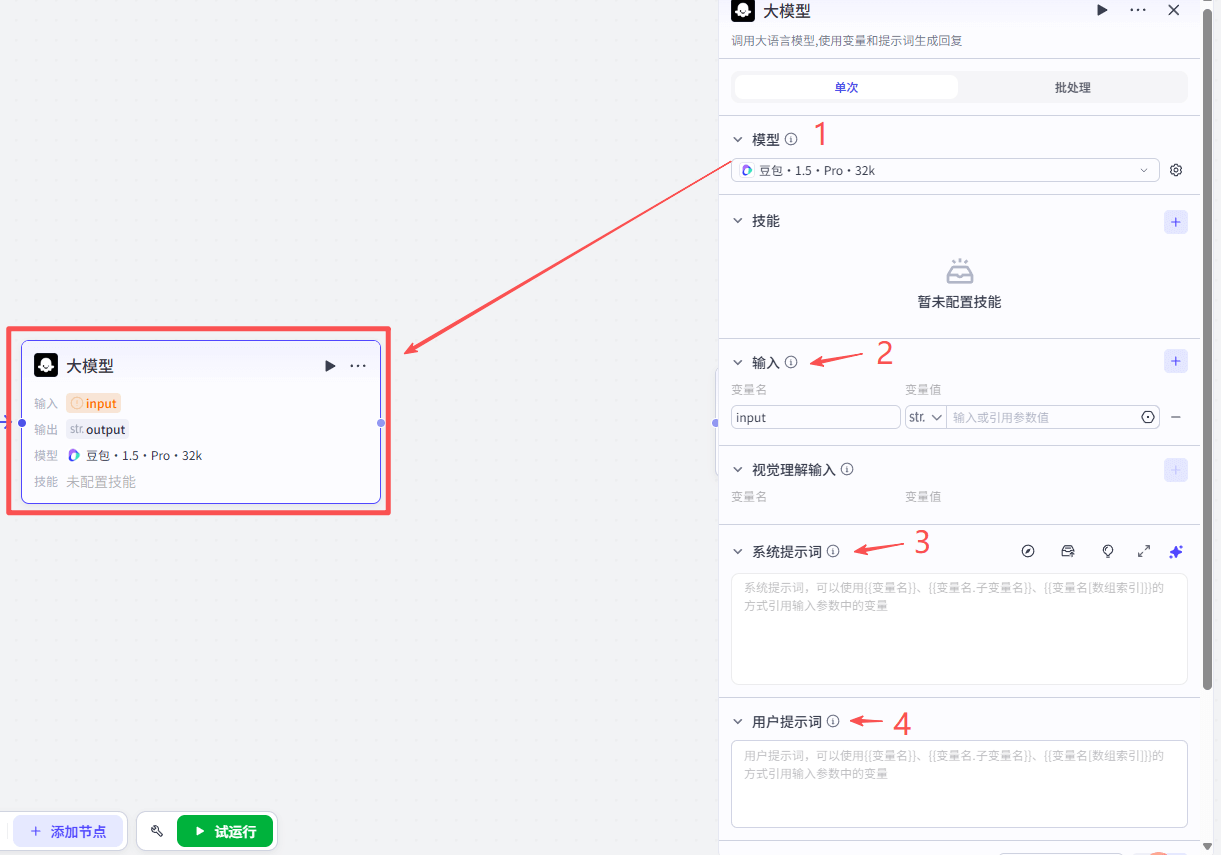Expand the system prompt editor to fullscreen
Screen dimensions: 1221x855
coord(1144,551)
